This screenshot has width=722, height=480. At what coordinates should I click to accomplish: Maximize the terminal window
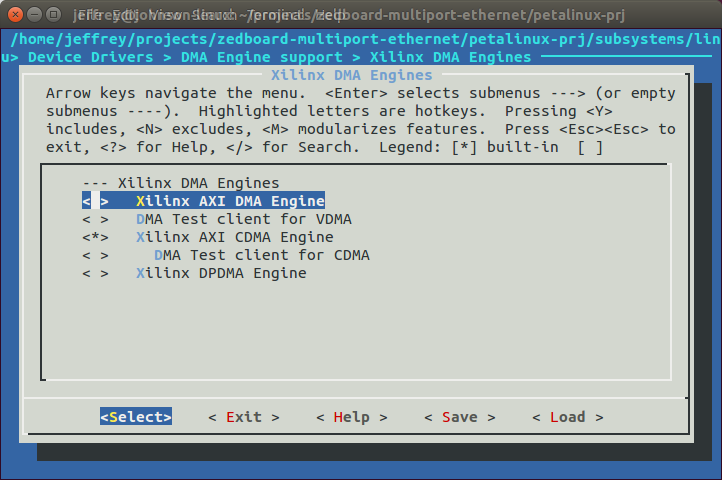coord(54,15)
